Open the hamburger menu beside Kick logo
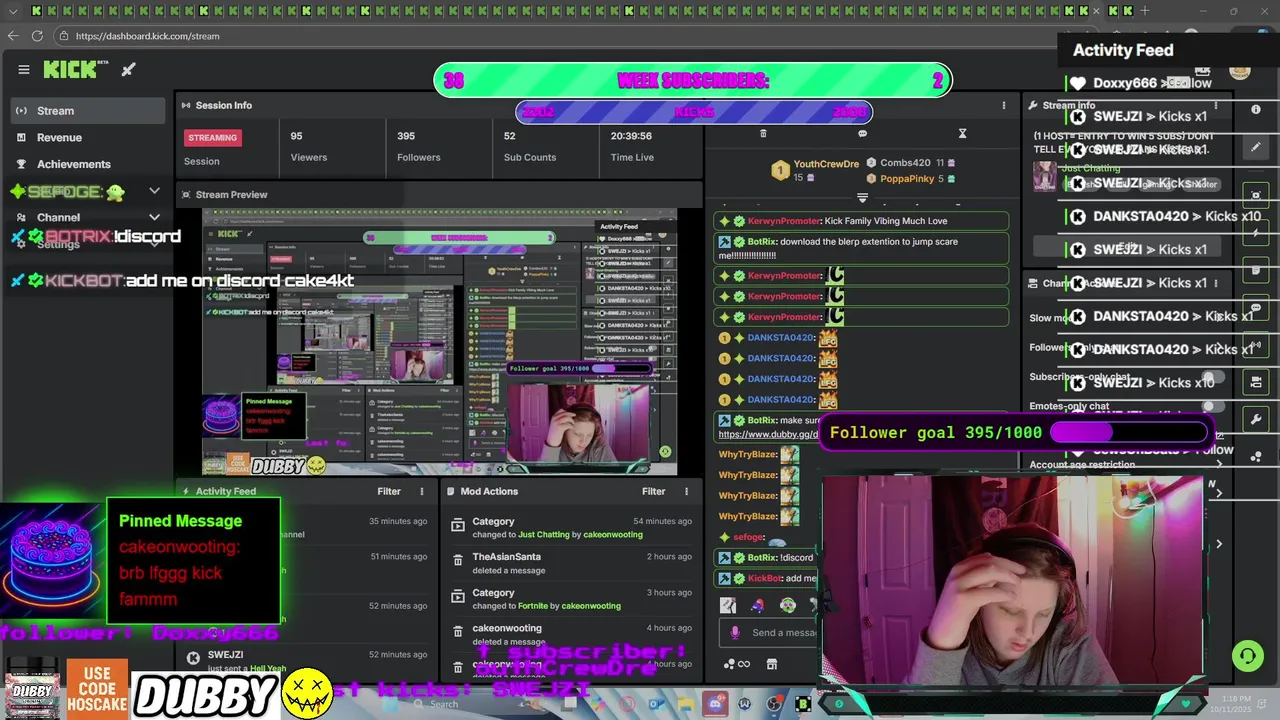1280x720 pixels. (x=24, y=70)
